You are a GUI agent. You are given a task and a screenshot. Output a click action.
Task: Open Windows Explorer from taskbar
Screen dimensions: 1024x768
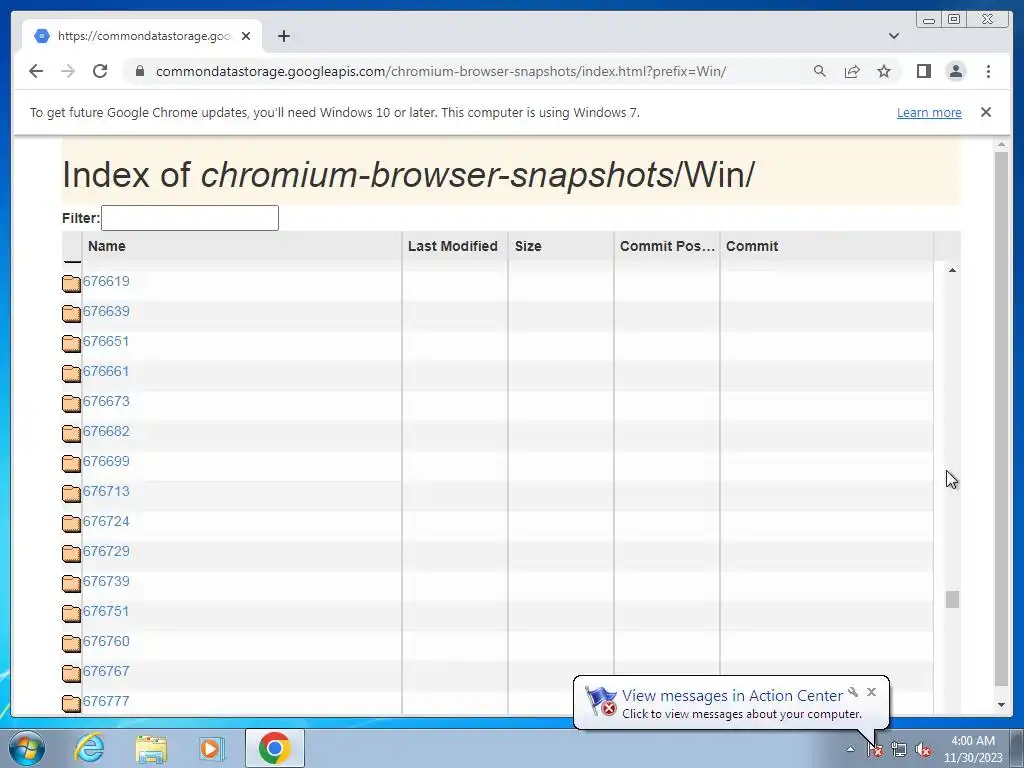click(x=151, y=748)
